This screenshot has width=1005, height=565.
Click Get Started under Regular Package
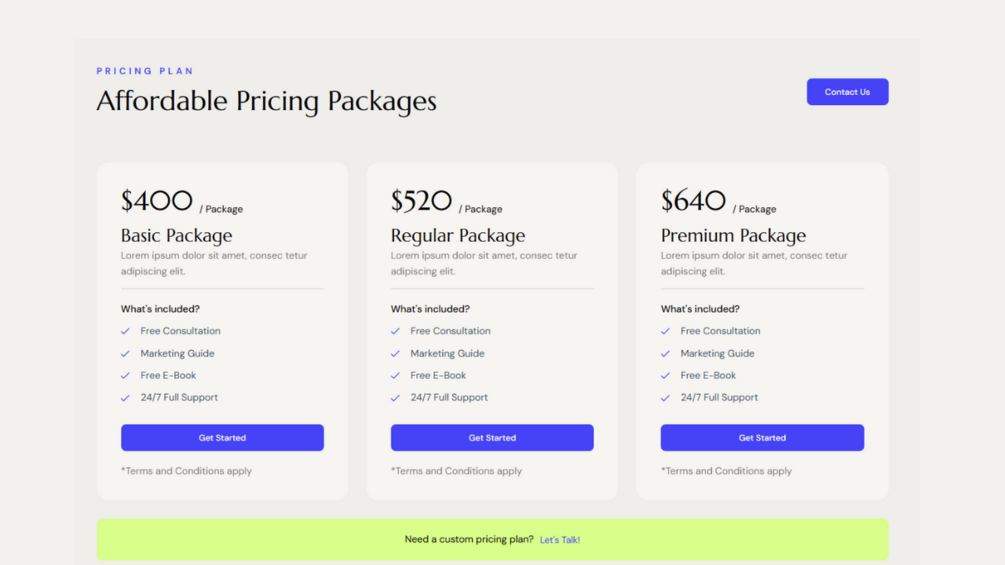[x=492, y=438]
